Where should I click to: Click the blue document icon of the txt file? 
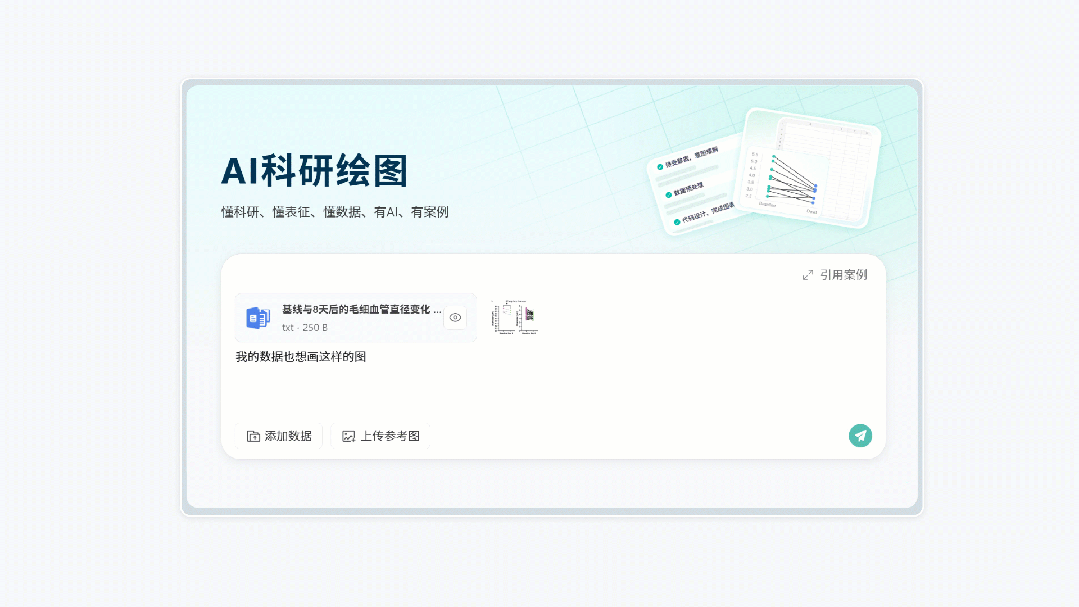click(x=258, y=318)
